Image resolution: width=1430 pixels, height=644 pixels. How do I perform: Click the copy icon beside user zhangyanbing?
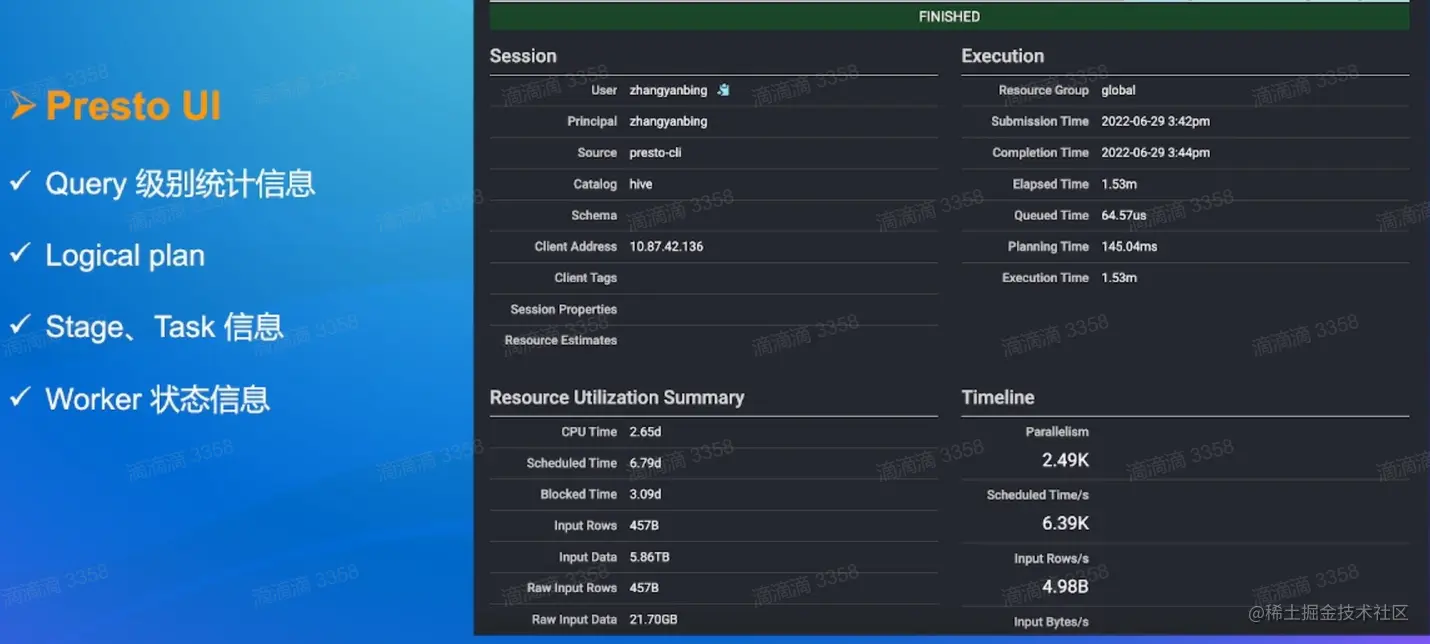[x=723, y=90]
